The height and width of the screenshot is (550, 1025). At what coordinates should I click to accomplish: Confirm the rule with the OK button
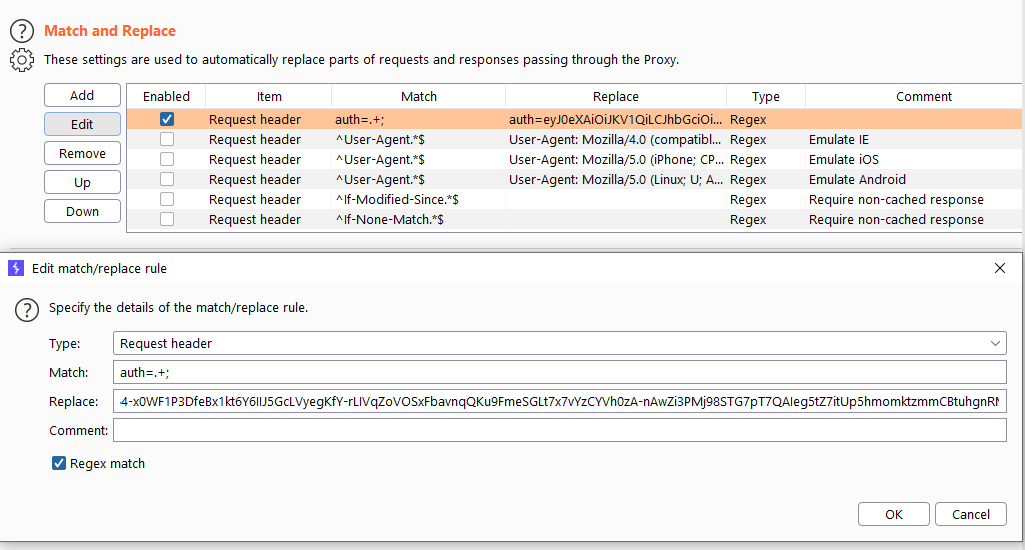point(893,514)
